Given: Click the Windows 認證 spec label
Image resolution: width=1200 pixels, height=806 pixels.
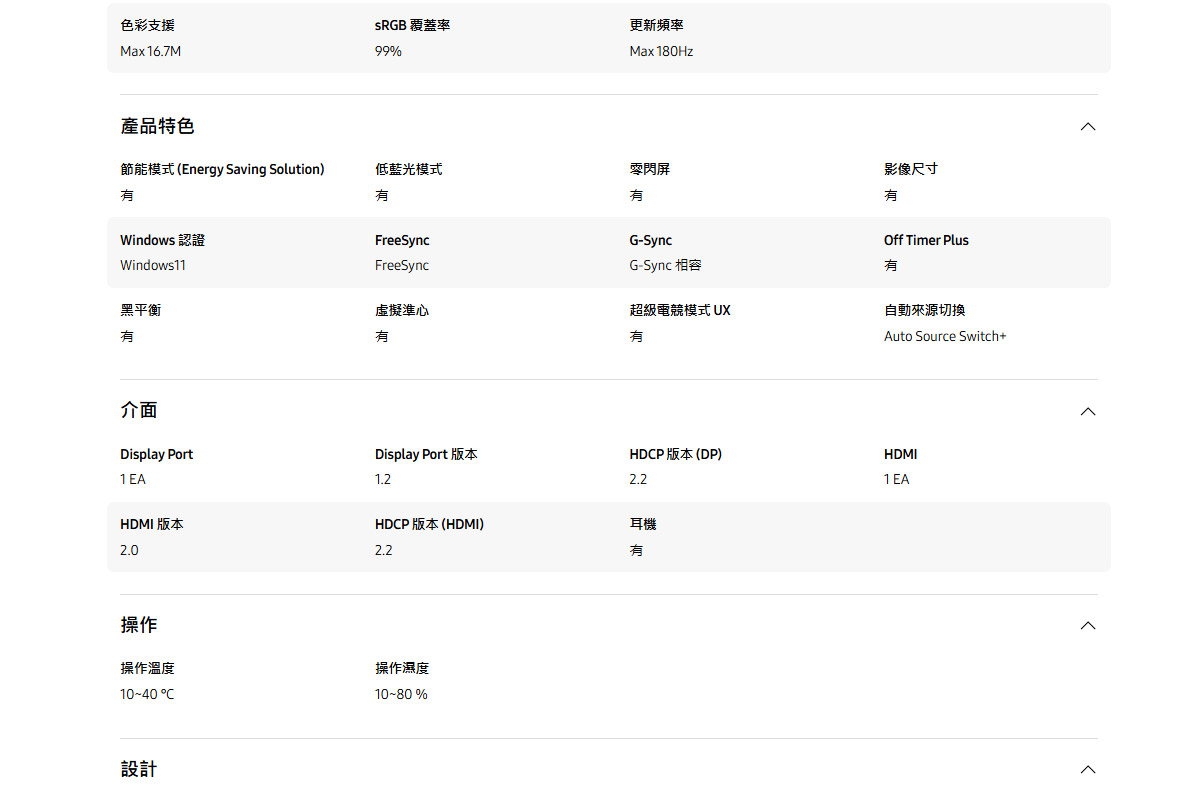Looking at the screenshot, I should (162, 240).
